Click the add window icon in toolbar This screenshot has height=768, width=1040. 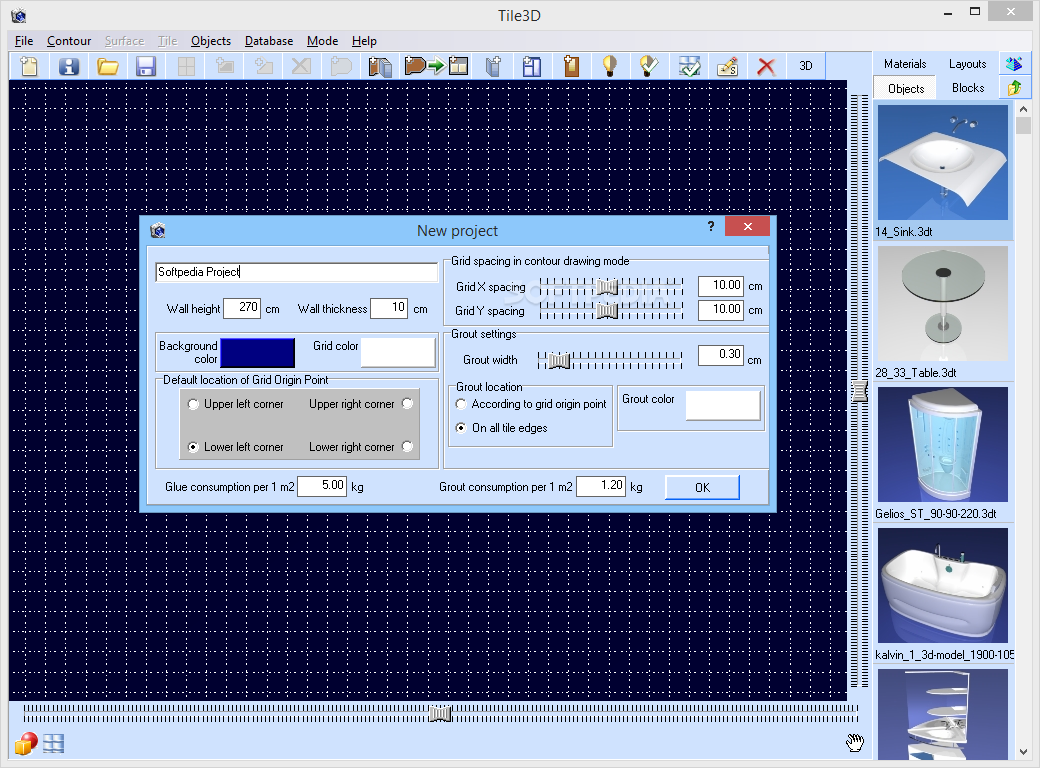click(x=532, y=66)
